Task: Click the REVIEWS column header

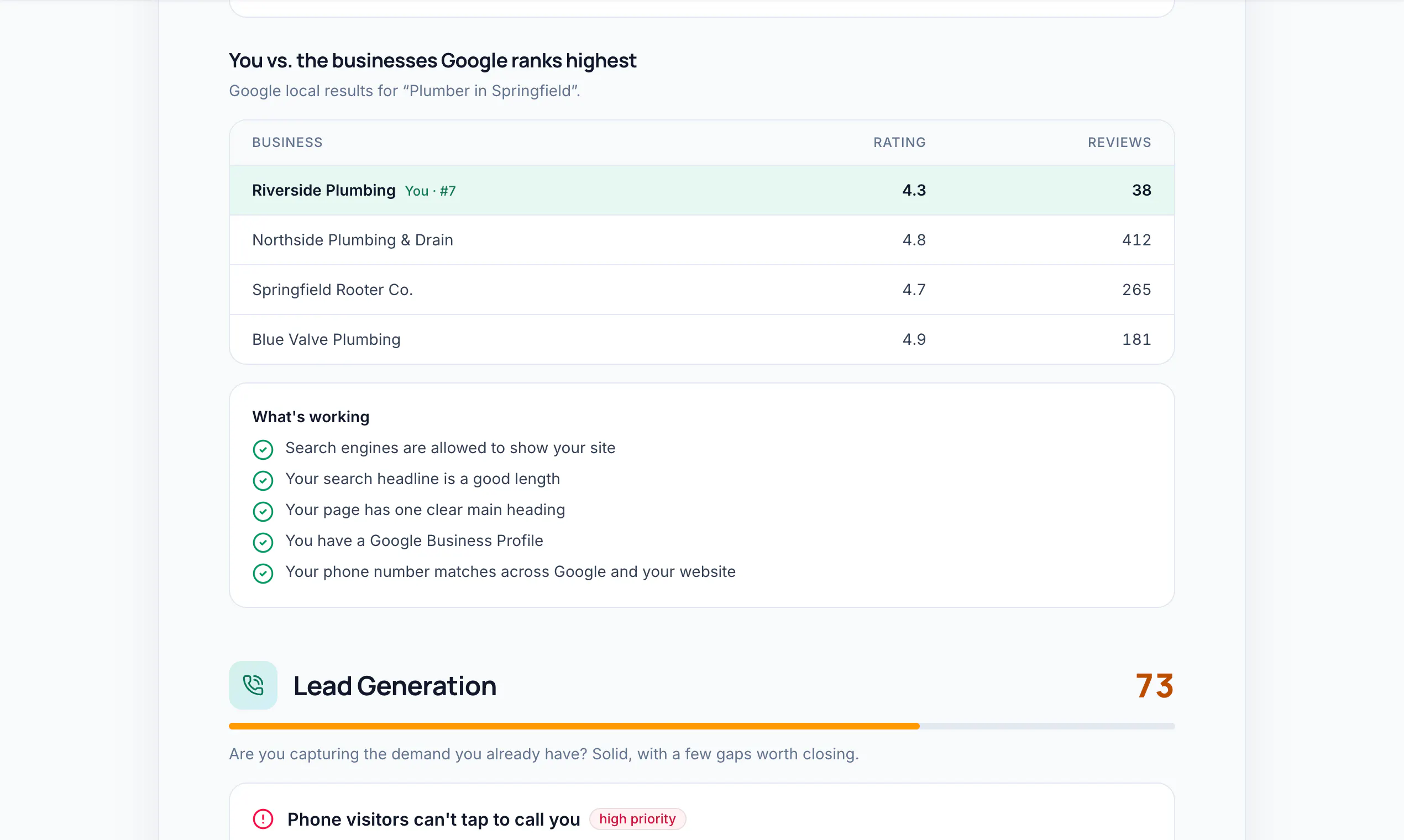Action: click(x=1119, y=142)
